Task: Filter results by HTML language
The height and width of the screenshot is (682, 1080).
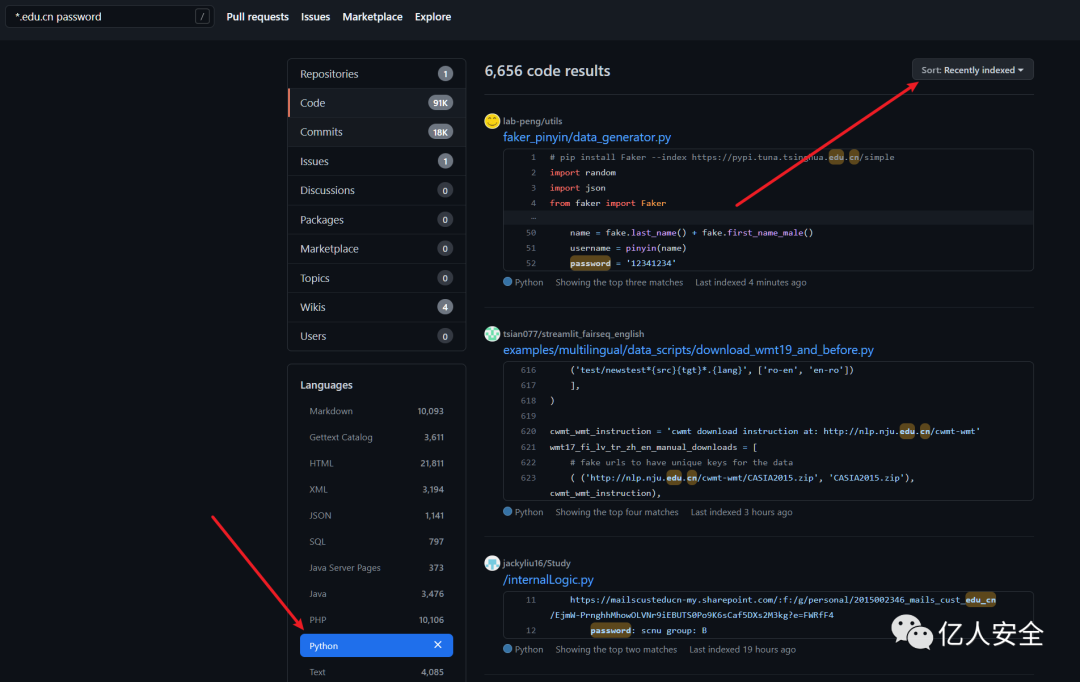Action: pyautogui.click(x=376, y=464)
